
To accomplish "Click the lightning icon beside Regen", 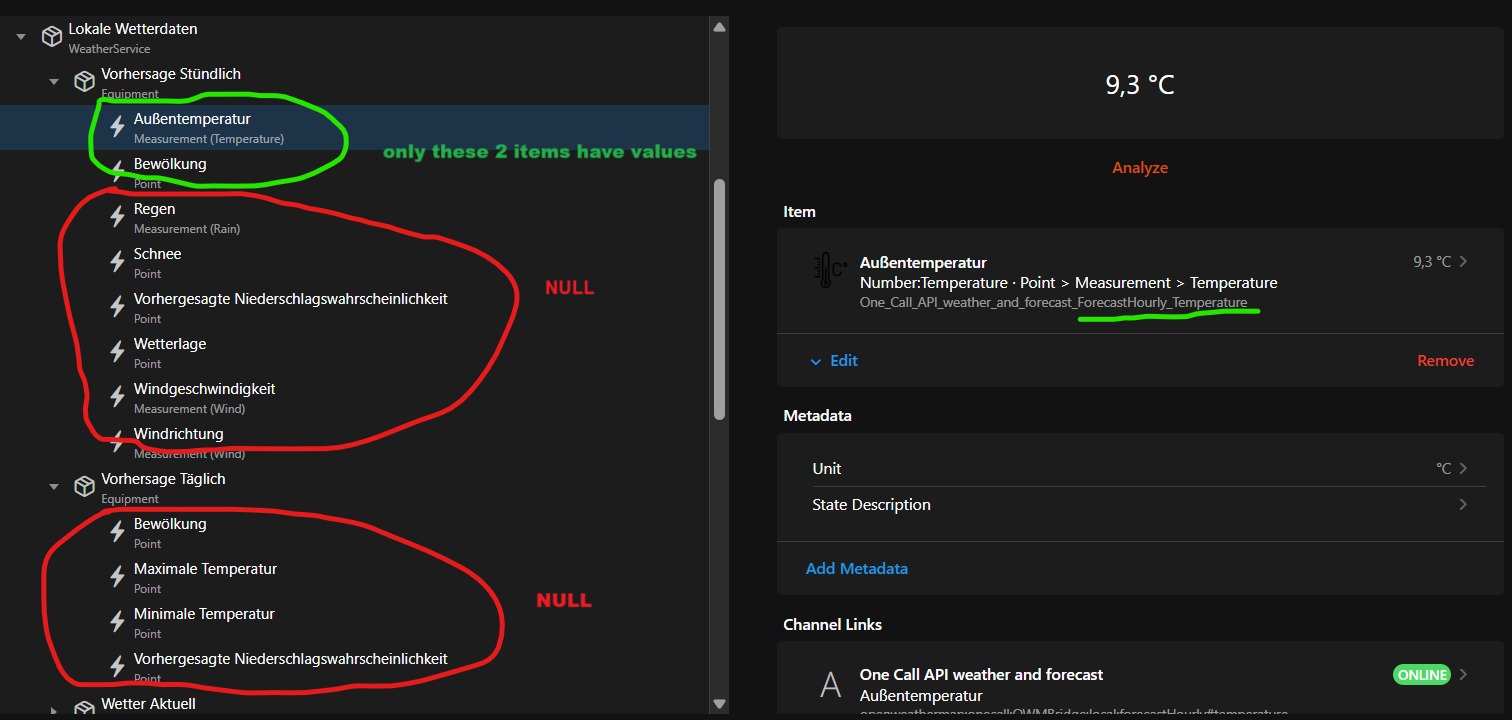I will [x=117, y=217].
